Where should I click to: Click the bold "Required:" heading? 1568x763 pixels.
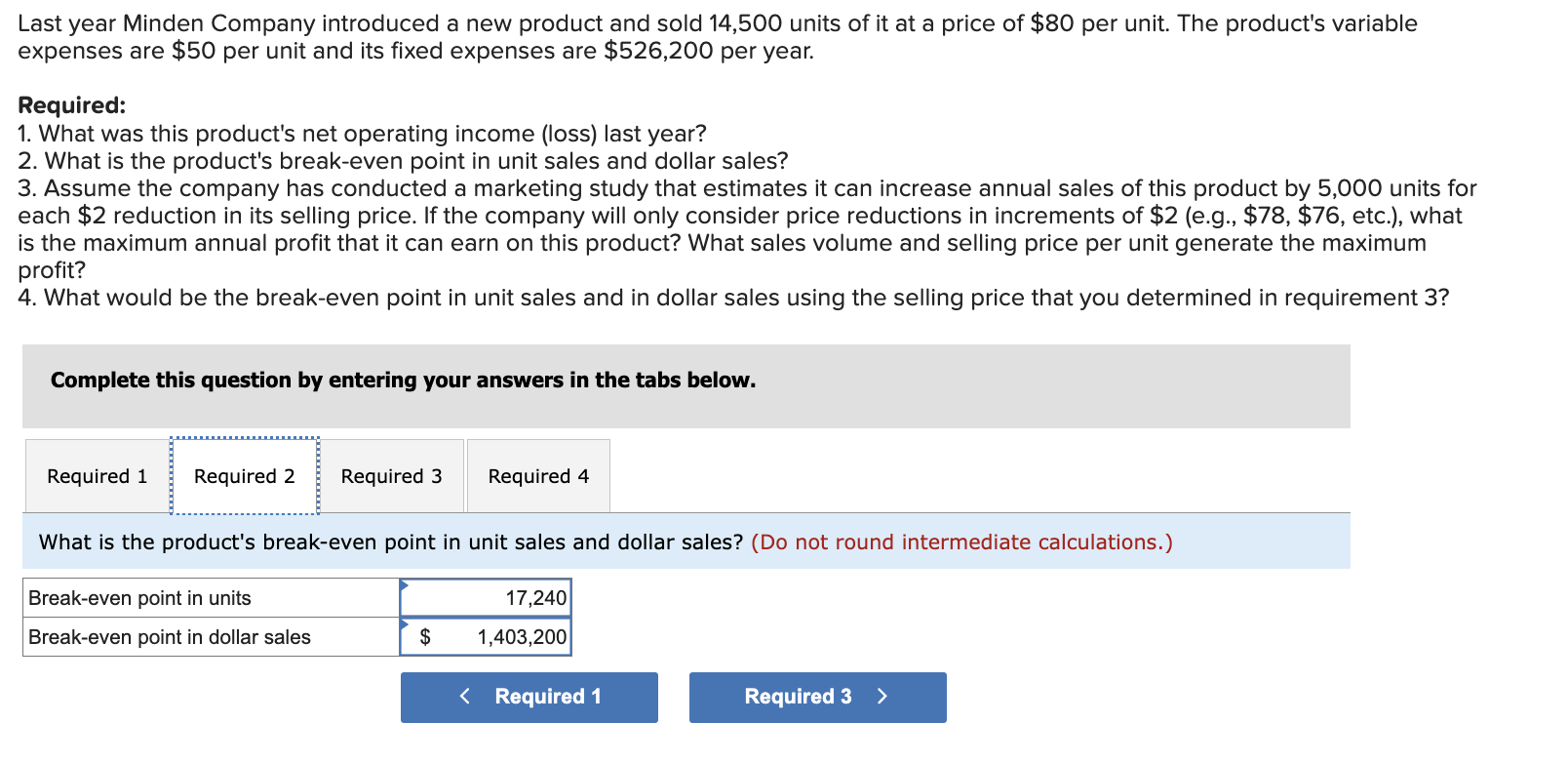[x=72, y=105]
